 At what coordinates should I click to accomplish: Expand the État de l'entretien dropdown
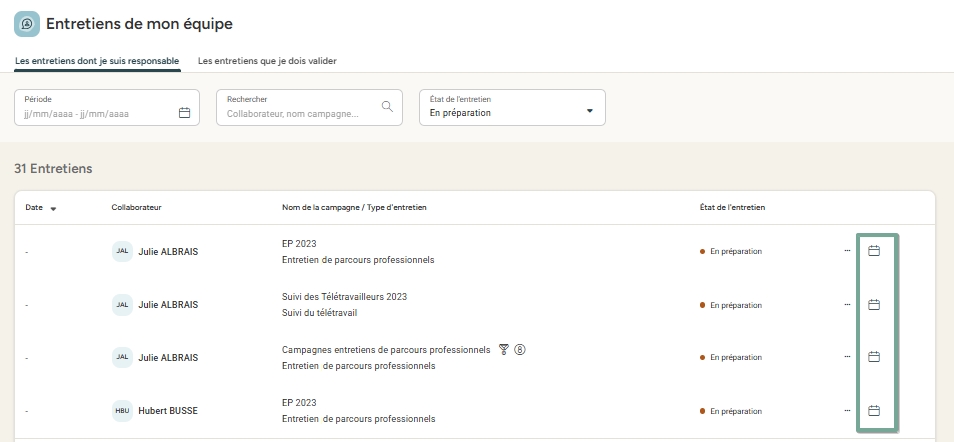(589, 111)
